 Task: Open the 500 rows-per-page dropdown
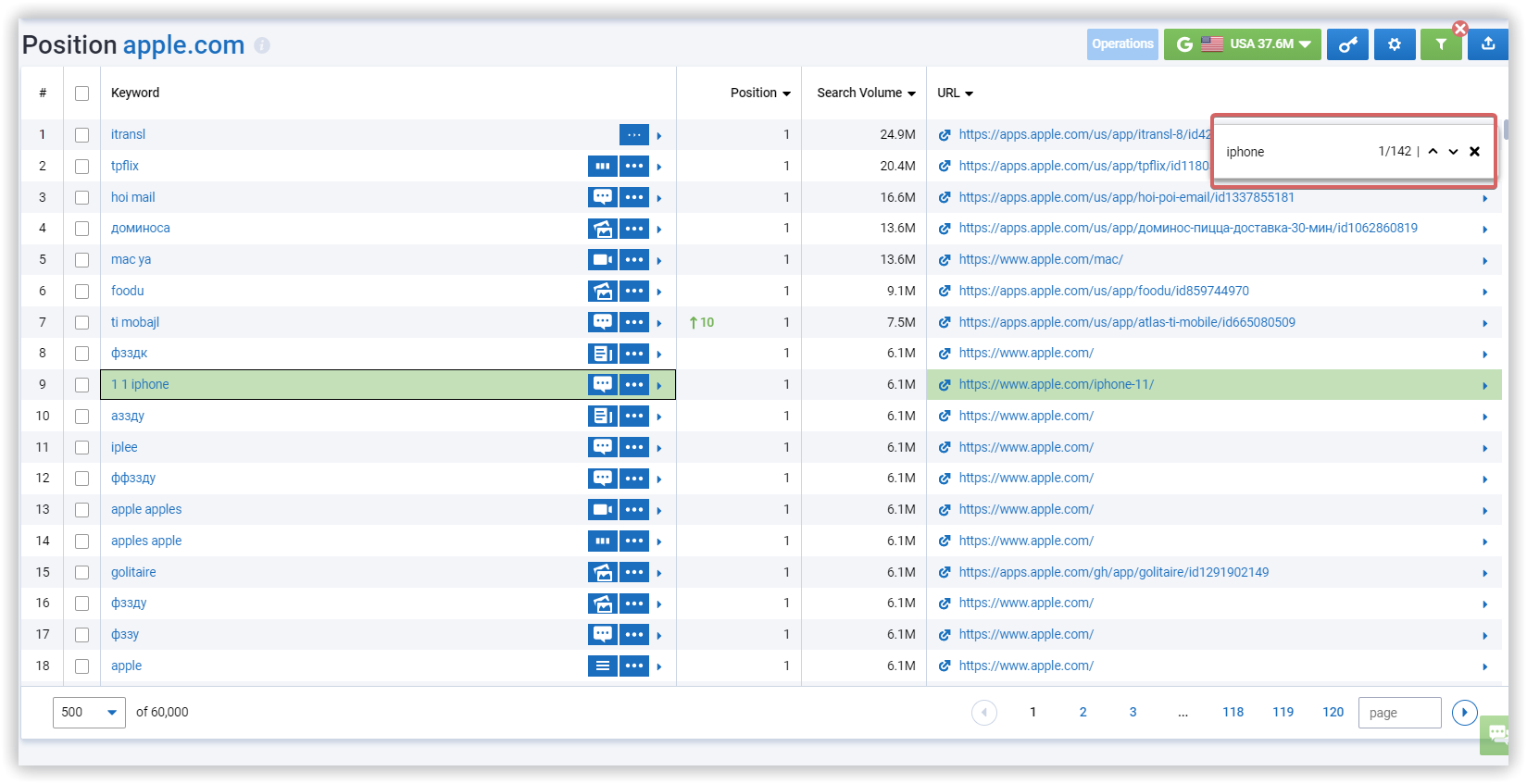point(89,712)
